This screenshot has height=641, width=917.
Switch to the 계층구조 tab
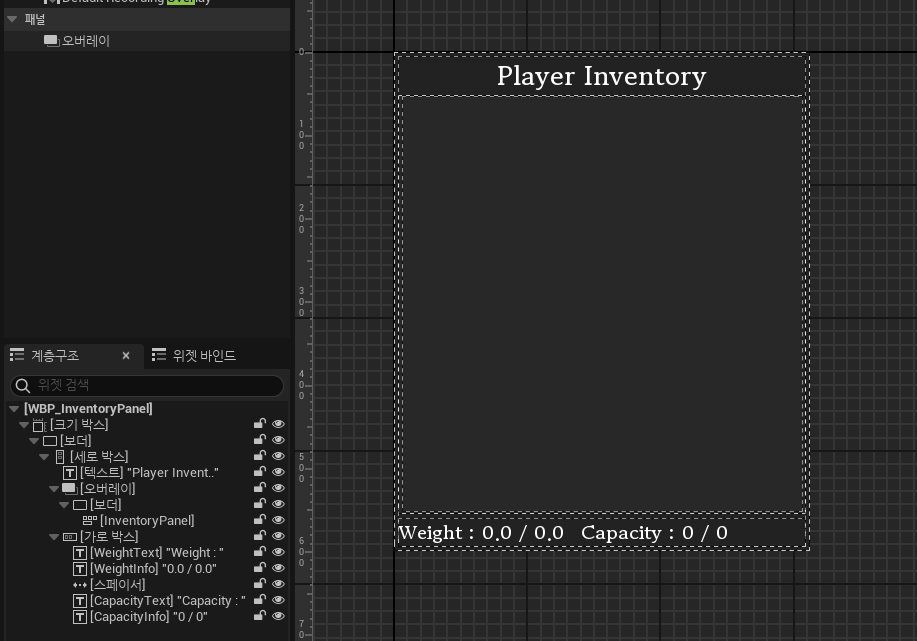[55, 355]
